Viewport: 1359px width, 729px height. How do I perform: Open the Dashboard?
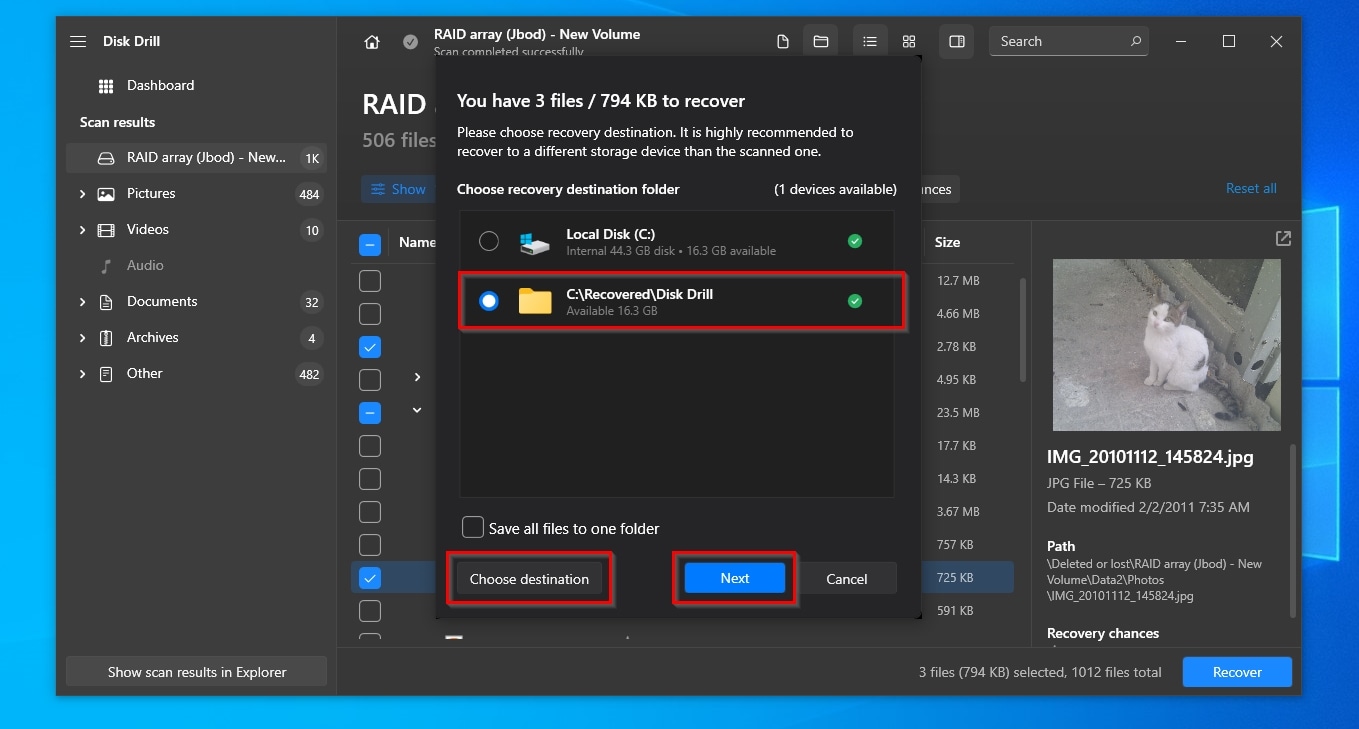[x=160, y=86]
